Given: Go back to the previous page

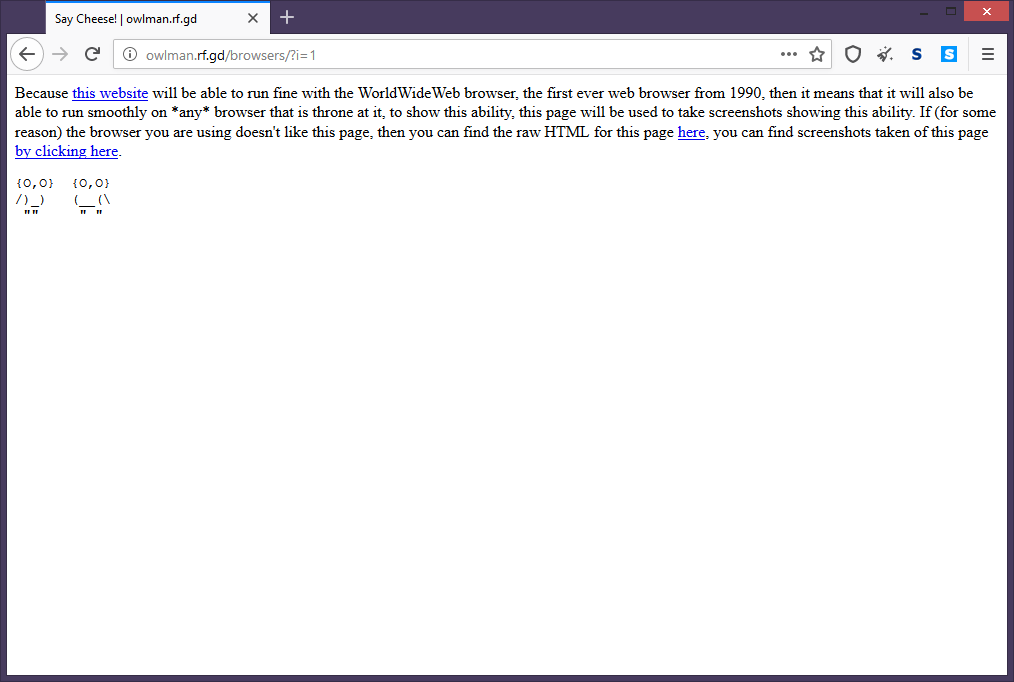Looking at the screenshot, I should point(27,54).
